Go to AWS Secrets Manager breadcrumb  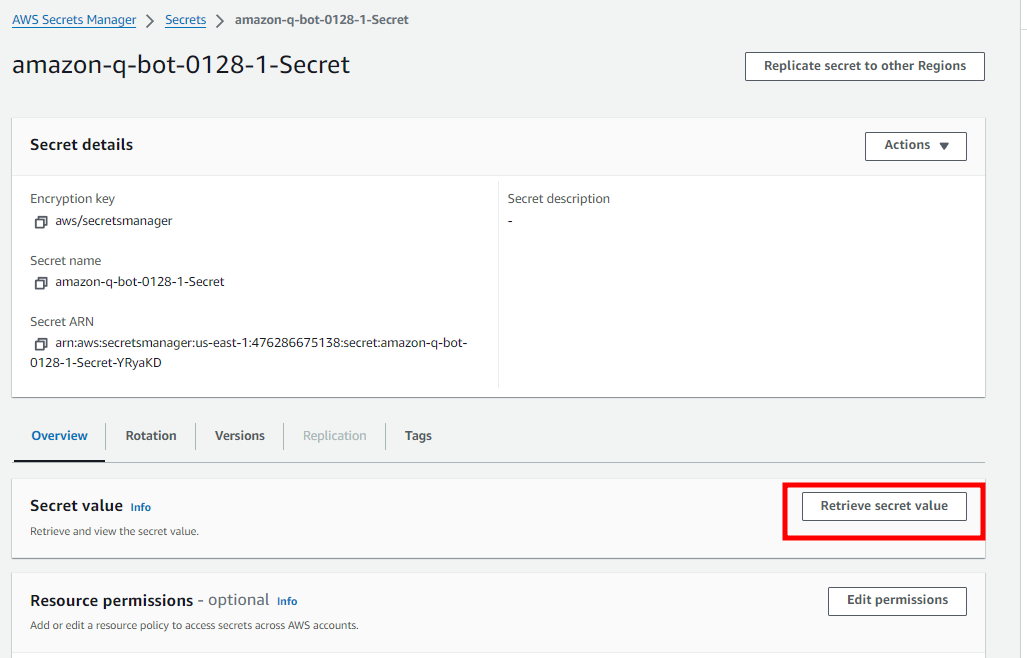click(x=74, y=20)
